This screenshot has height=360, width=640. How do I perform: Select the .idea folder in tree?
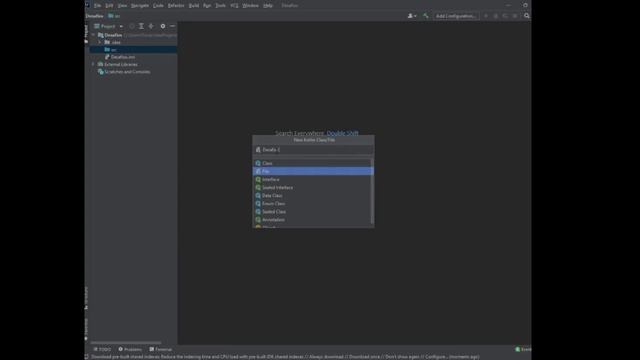point(113,42)
